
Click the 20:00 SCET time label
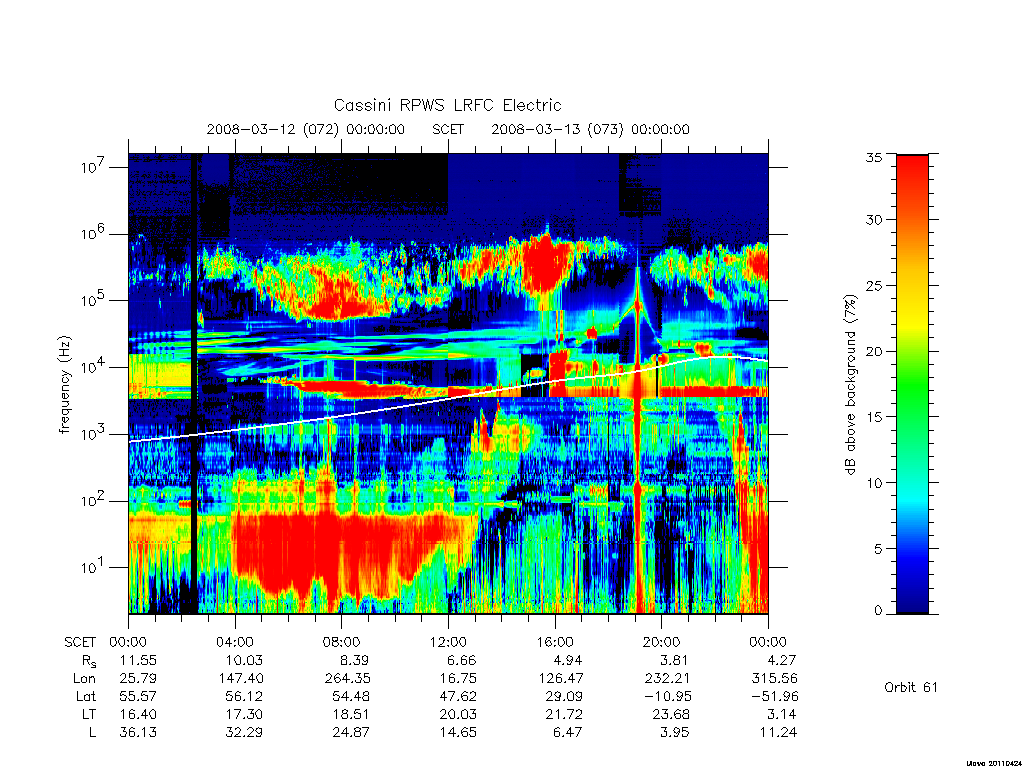coord(662,642)
